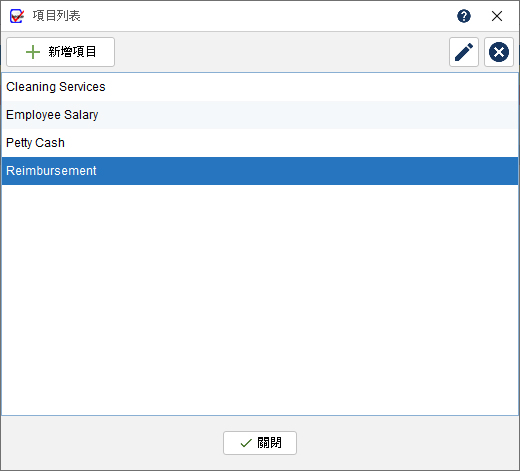Click the 項目列表 window title text
The width and height of the screenshot is (520, 471).
[x=56, y=16]
